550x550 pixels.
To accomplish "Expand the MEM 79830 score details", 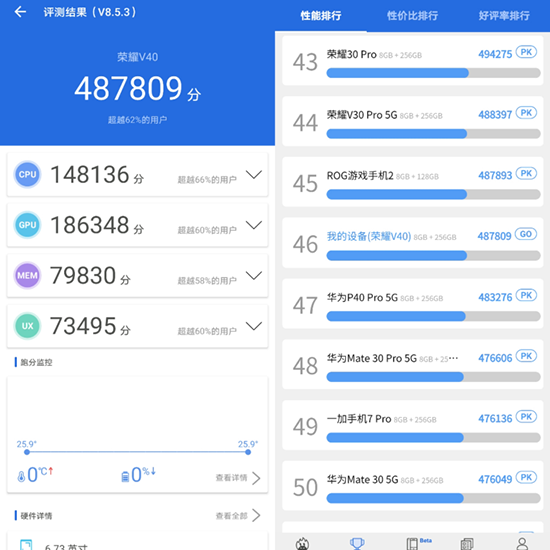I will tap(254, 275).
